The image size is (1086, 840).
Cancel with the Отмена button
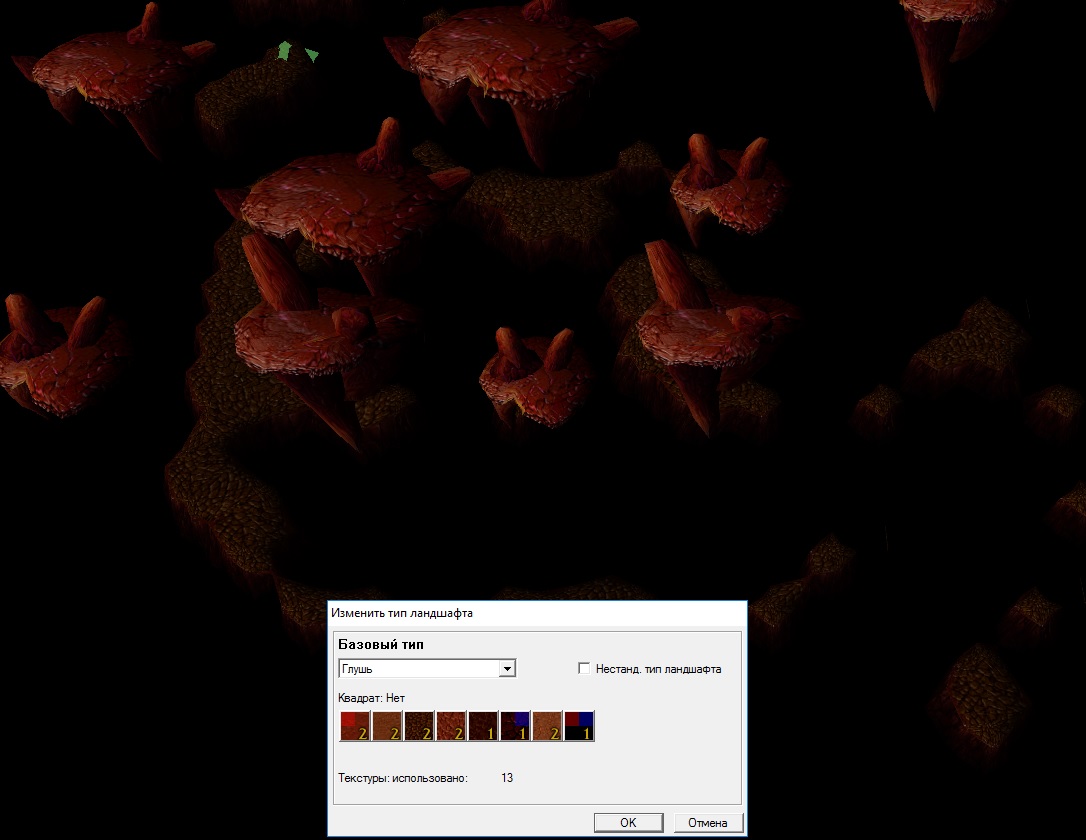coord(708,823)
